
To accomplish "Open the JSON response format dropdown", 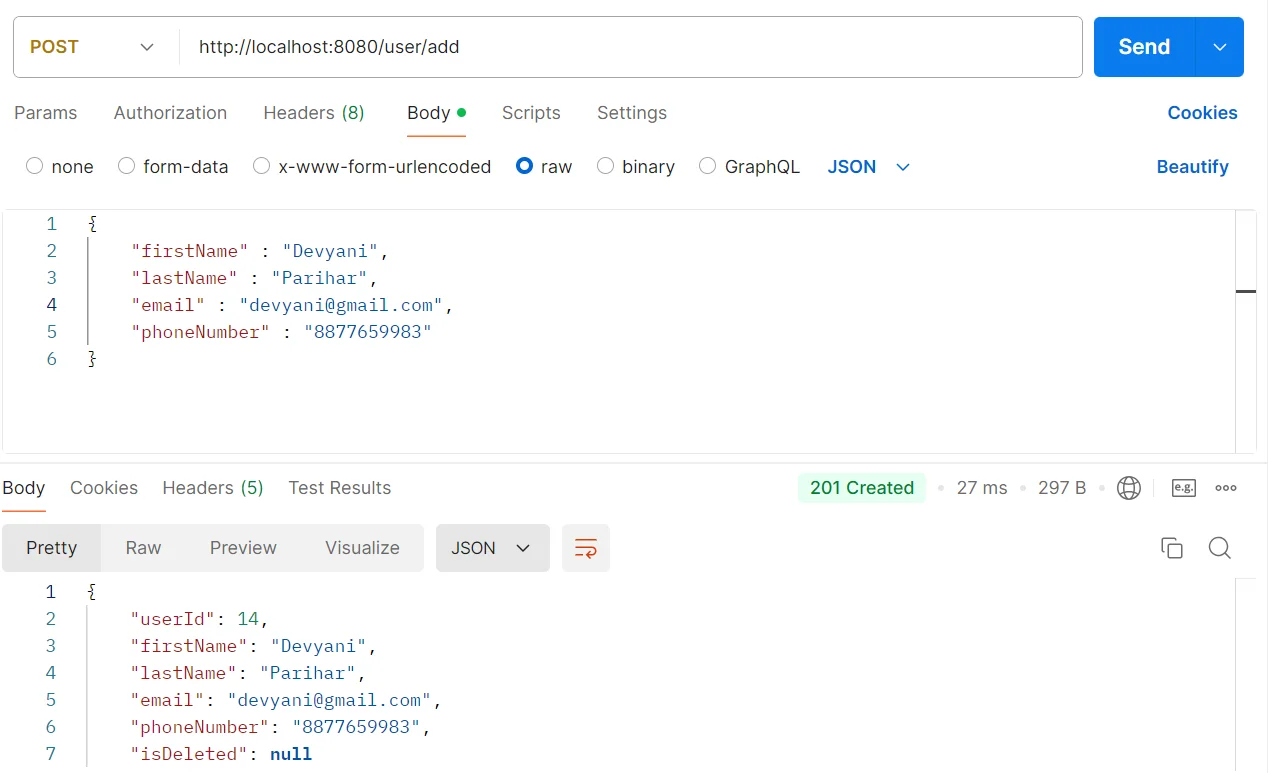I will [x=492, y=548].
